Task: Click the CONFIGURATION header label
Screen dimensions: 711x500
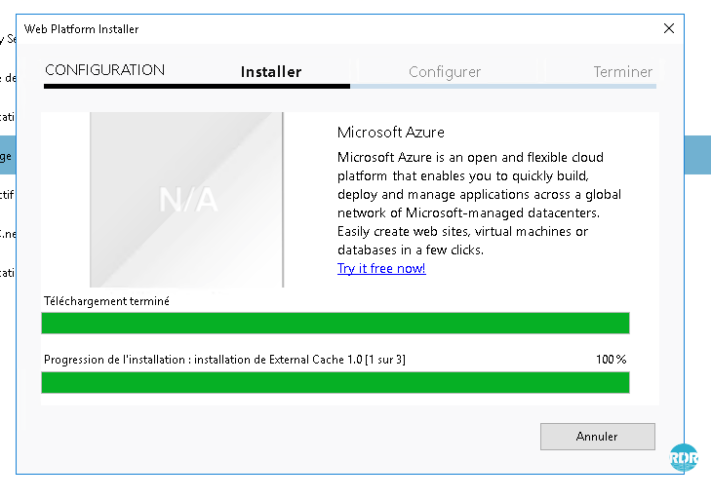Action: pyautogui.click(x=105, y=70)
